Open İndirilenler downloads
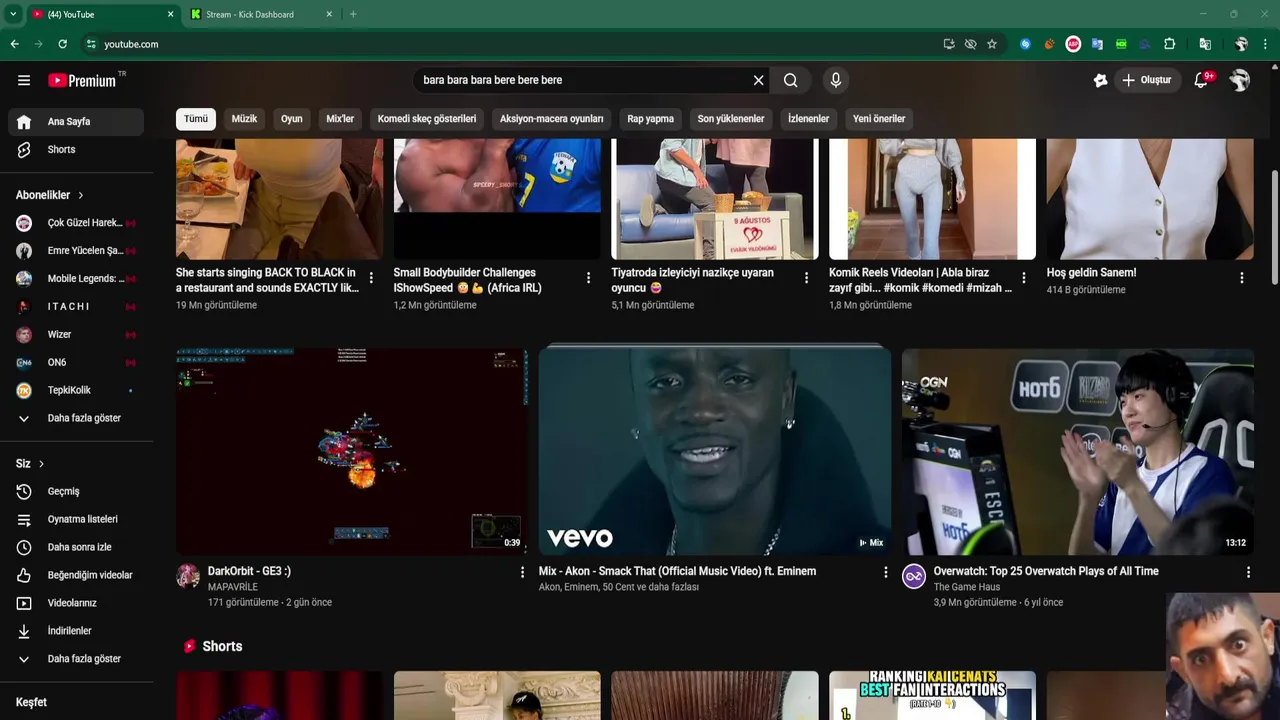The height and width of the screenshot is (720, 1280). click(76, 632)
